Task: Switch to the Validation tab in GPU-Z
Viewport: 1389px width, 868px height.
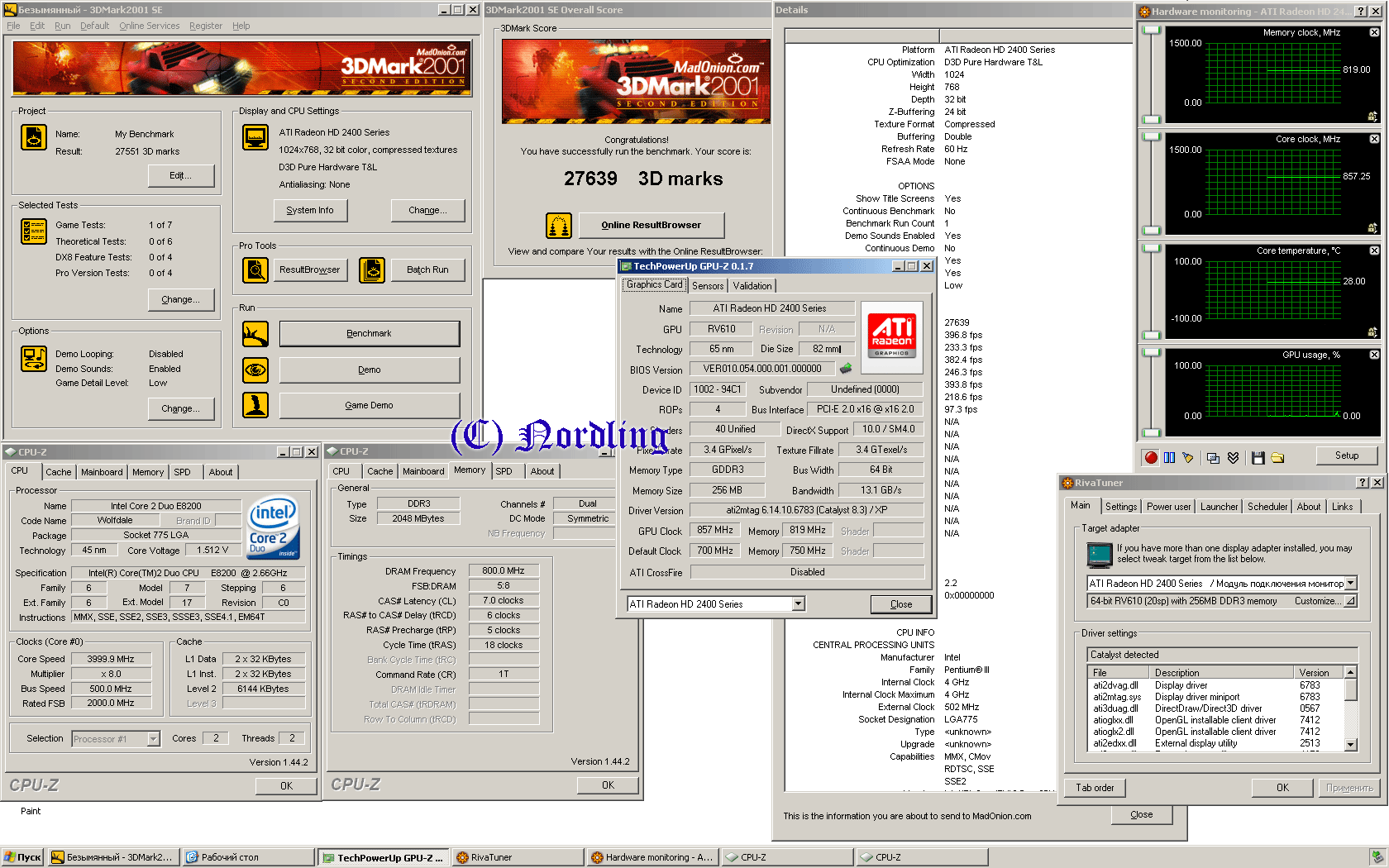Action: pyautogui.click(x=752, y=286)
